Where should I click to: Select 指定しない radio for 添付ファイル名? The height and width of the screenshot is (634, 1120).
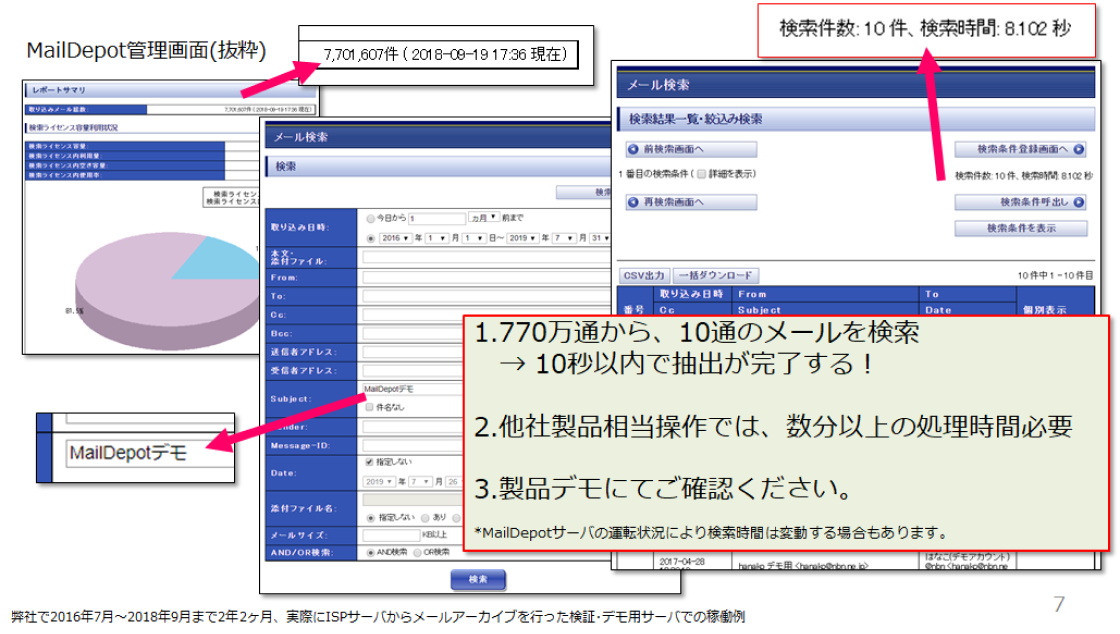coord(371,518)
